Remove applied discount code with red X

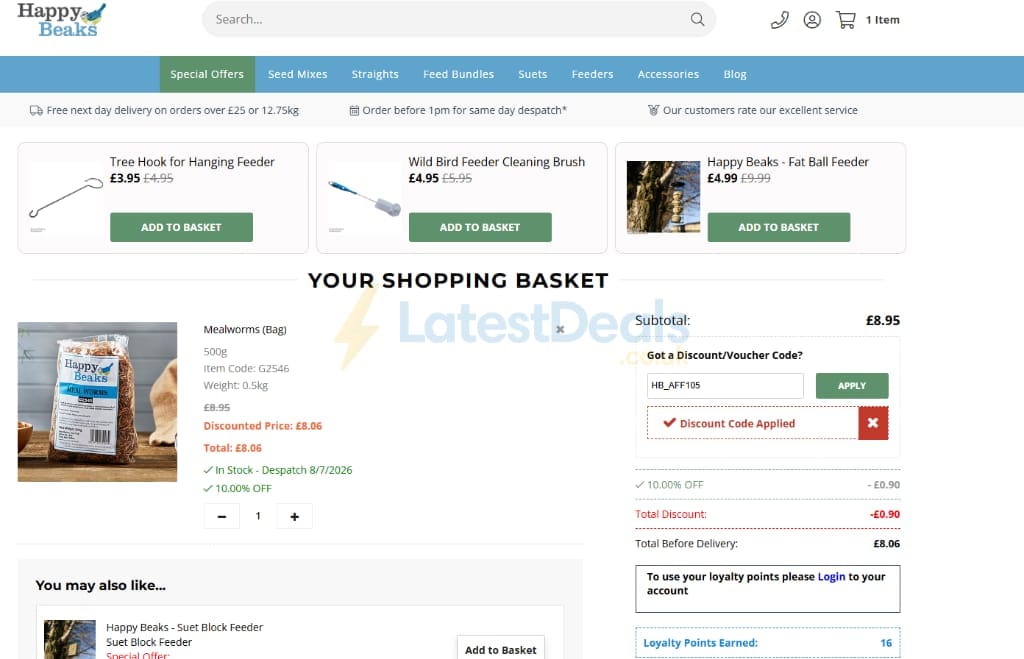click(x=873, y=423)
